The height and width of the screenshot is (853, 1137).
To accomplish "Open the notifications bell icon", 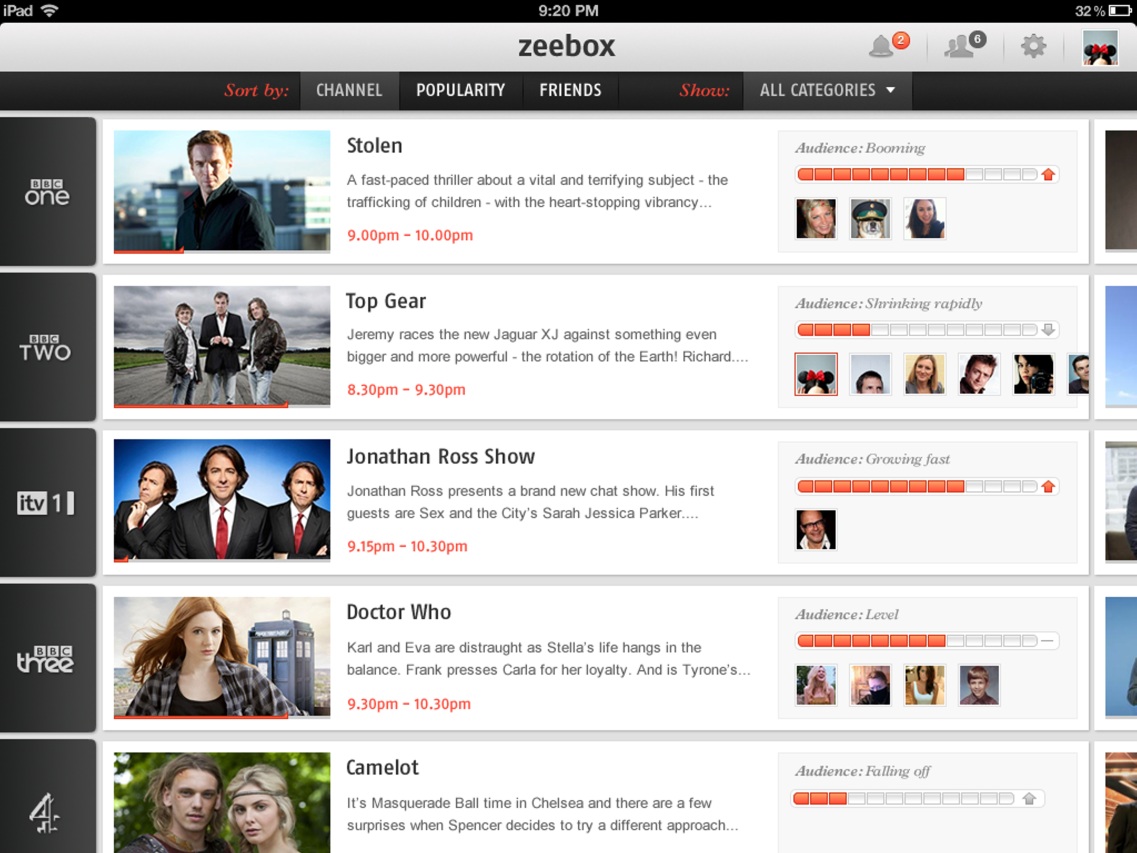I will tap(888, 45).
